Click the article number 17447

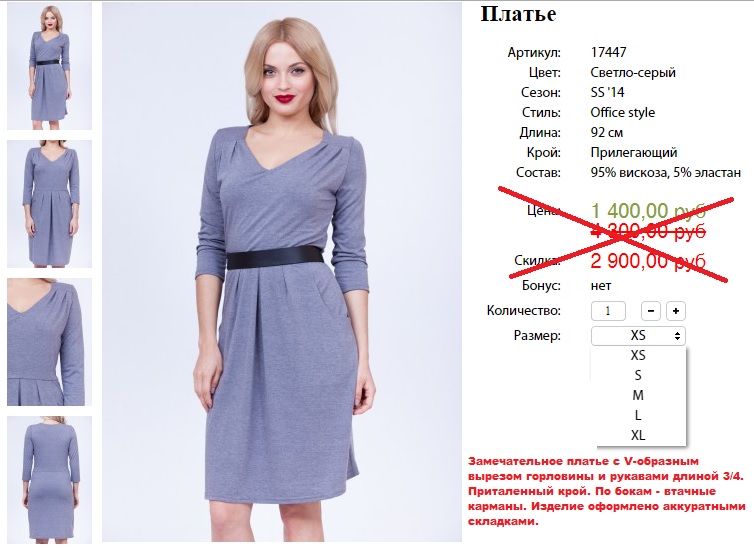(x=608, y=52)
